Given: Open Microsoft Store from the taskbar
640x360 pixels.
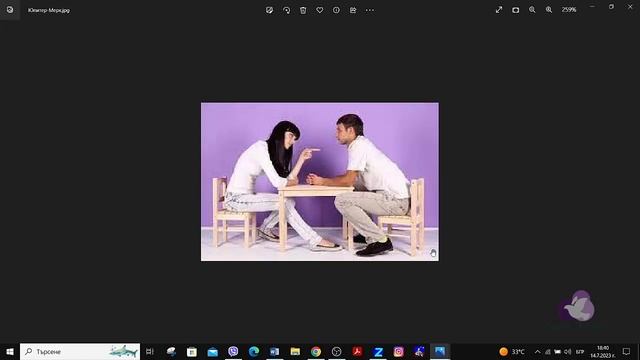Looking at the screenshot, I should point(191,351).
